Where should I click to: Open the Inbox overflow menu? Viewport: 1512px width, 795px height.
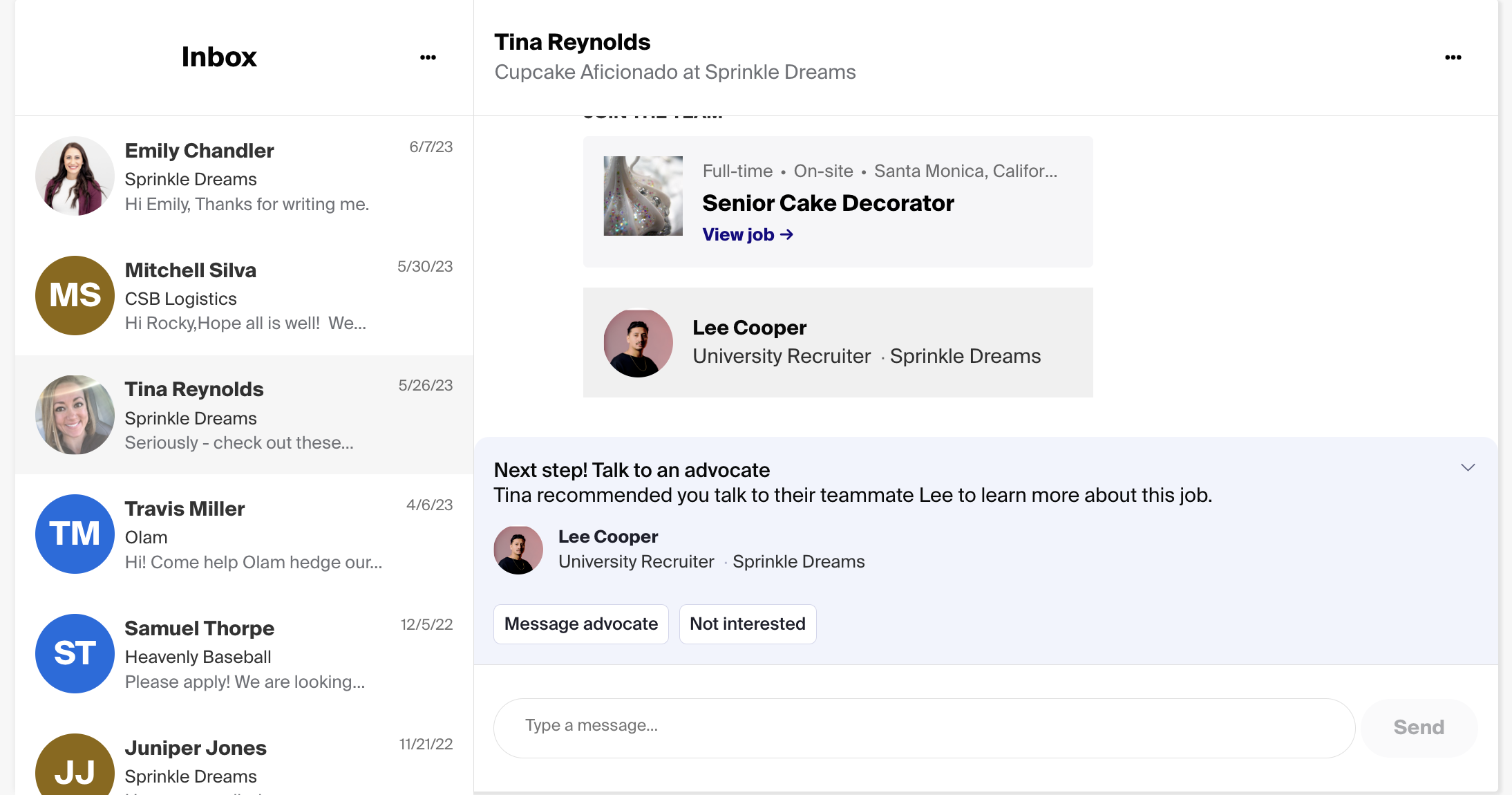click(x=428, y=57)
